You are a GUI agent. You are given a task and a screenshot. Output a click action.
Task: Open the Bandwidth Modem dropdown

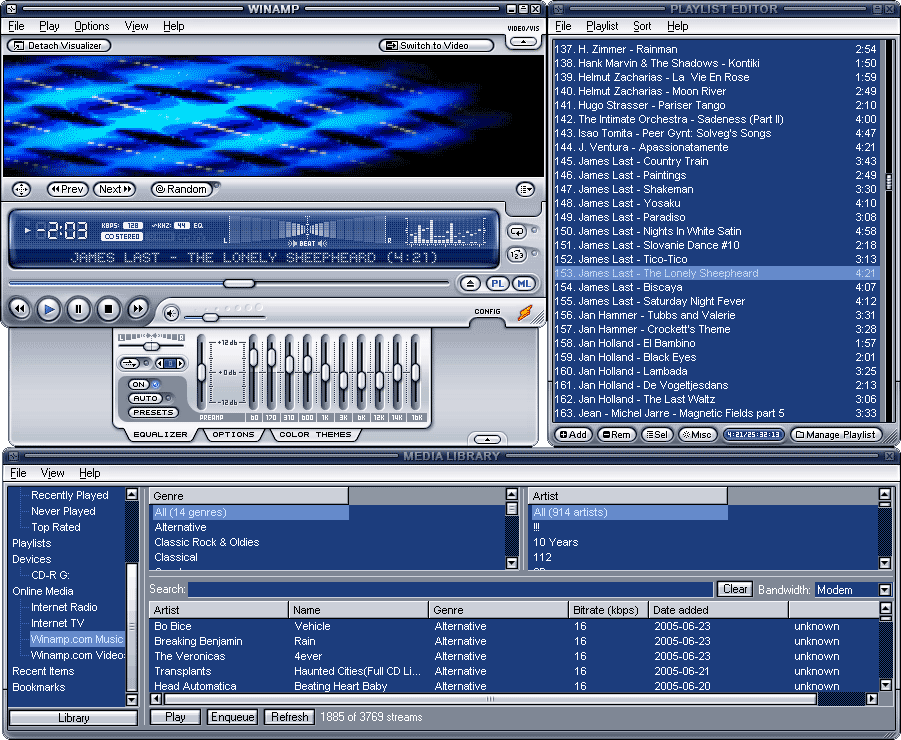[x=884, y=590]
